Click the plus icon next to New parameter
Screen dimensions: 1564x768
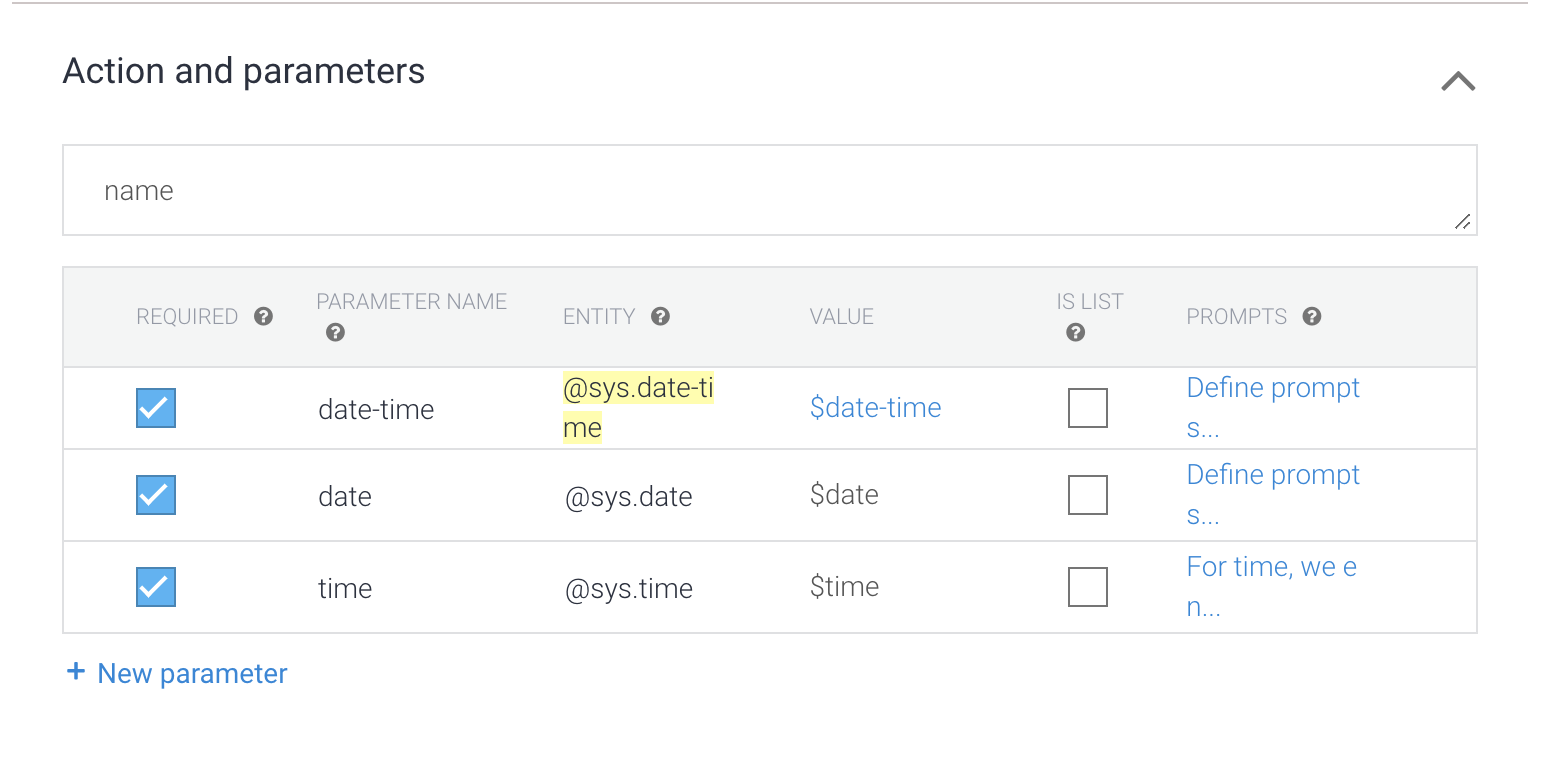77,672
